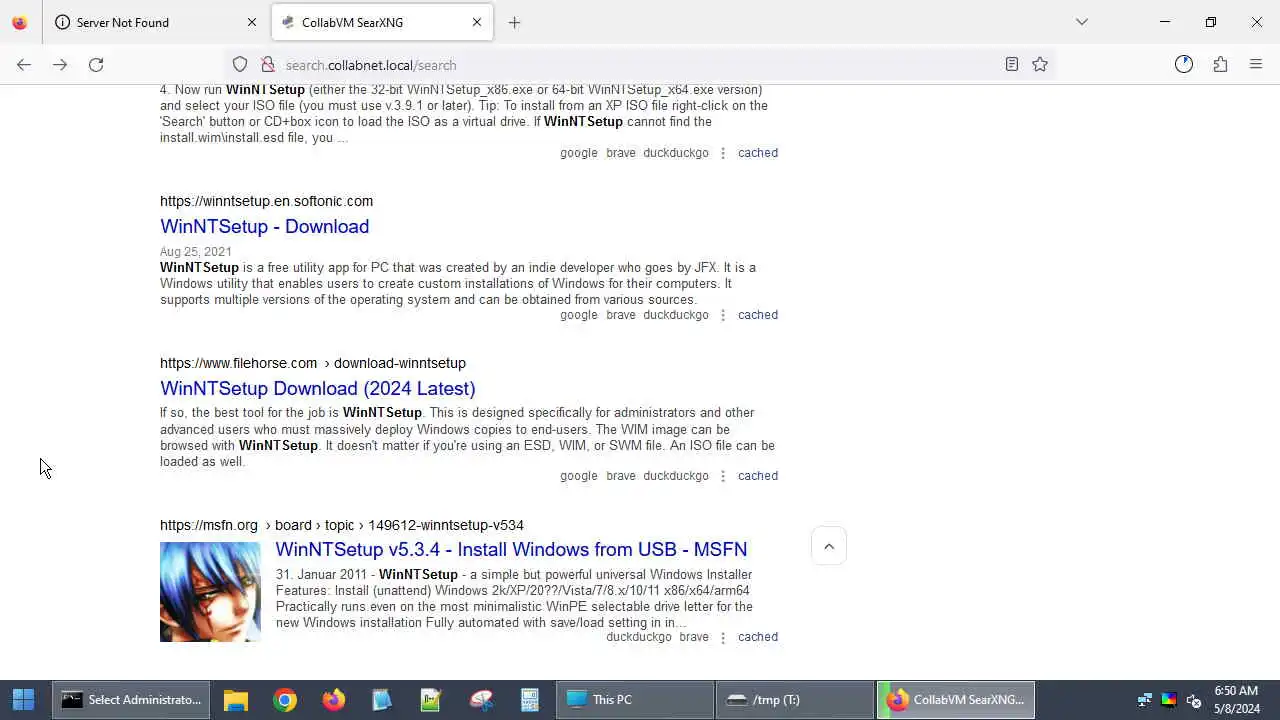Expand options menu for first result

[723, 153]
